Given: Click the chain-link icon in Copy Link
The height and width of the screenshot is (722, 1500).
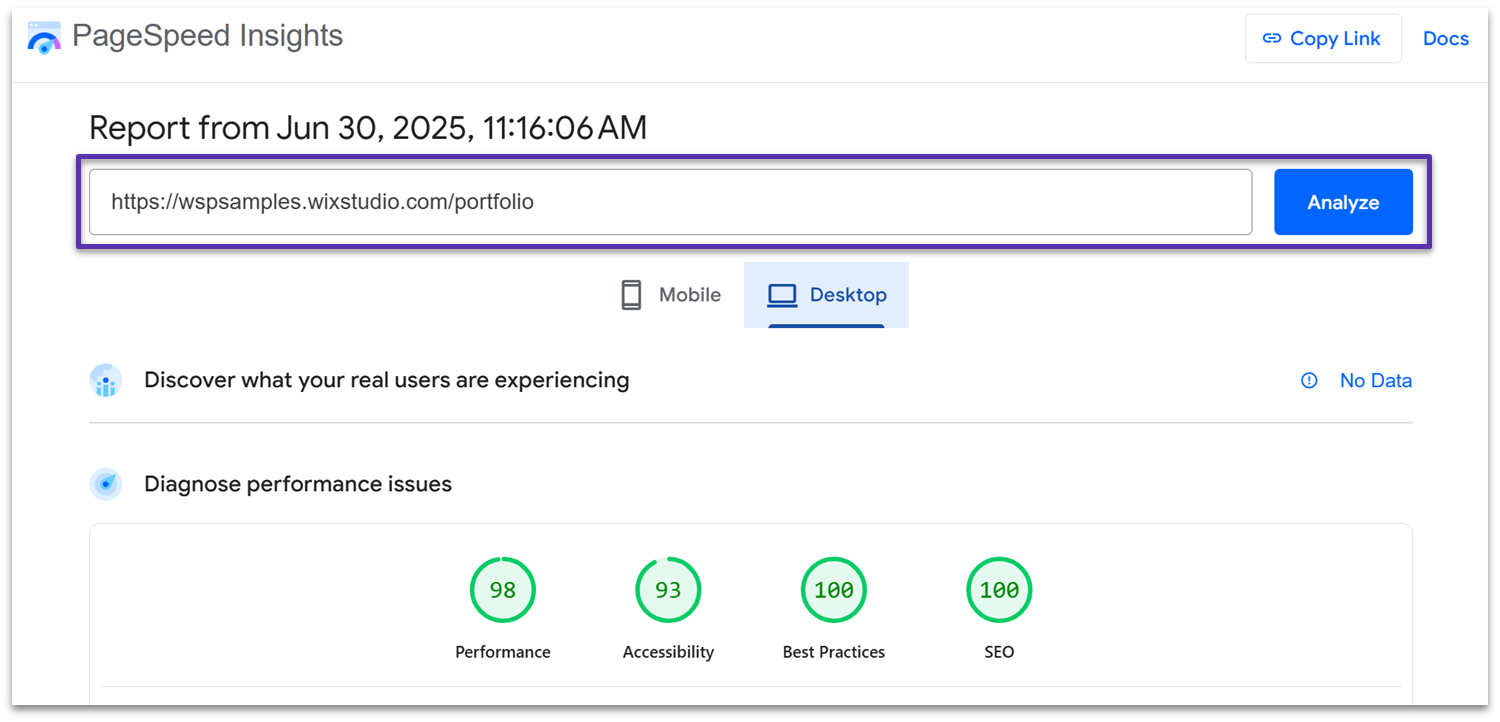Looking at the screenshot, I should pos(1272,38).
